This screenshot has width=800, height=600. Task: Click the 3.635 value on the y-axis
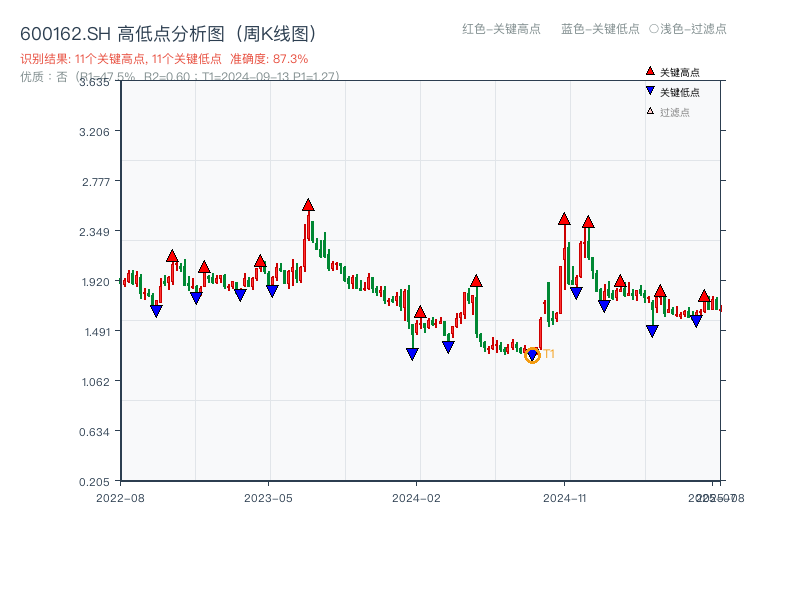(92, 84)
